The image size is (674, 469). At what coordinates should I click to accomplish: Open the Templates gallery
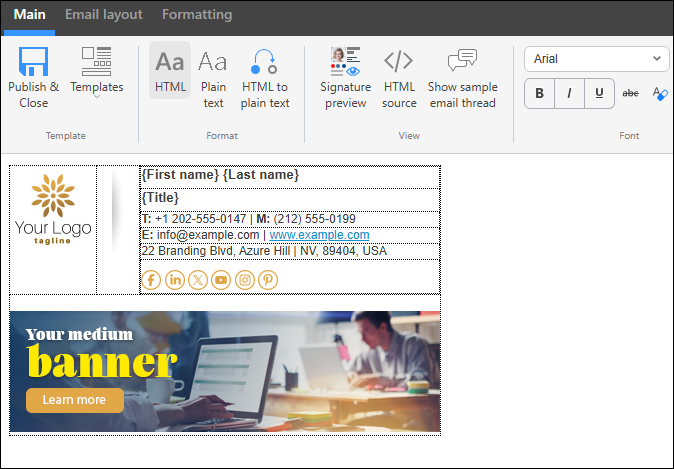point(97,72)
